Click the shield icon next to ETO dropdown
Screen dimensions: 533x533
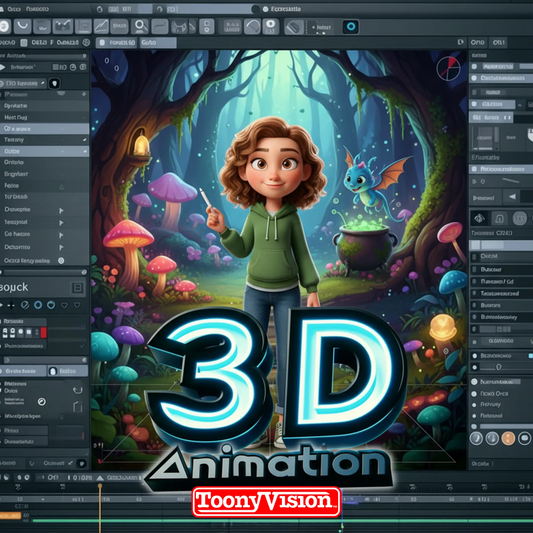[54, 83]
